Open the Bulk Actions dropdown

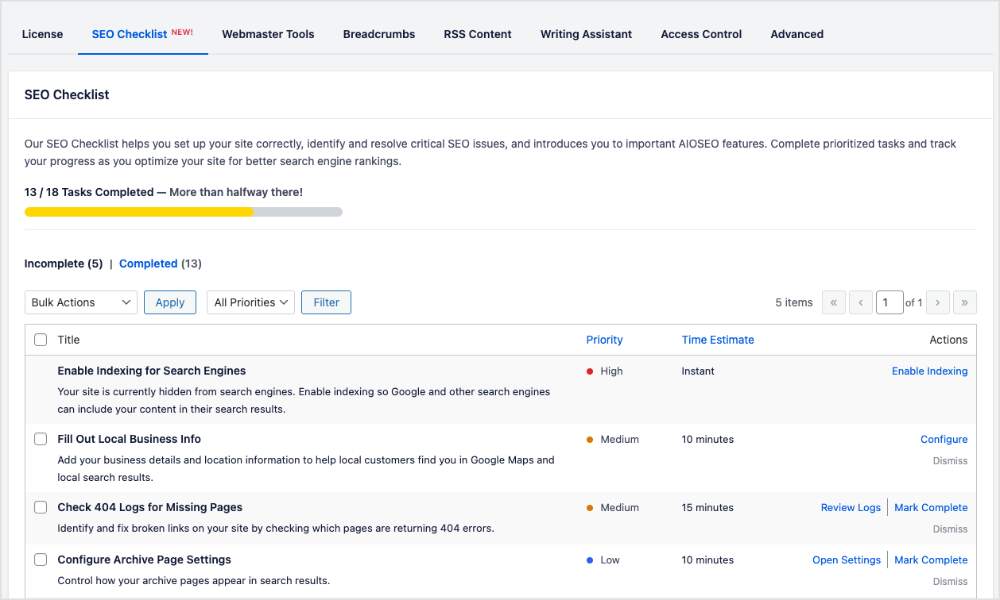click(80, 302)
